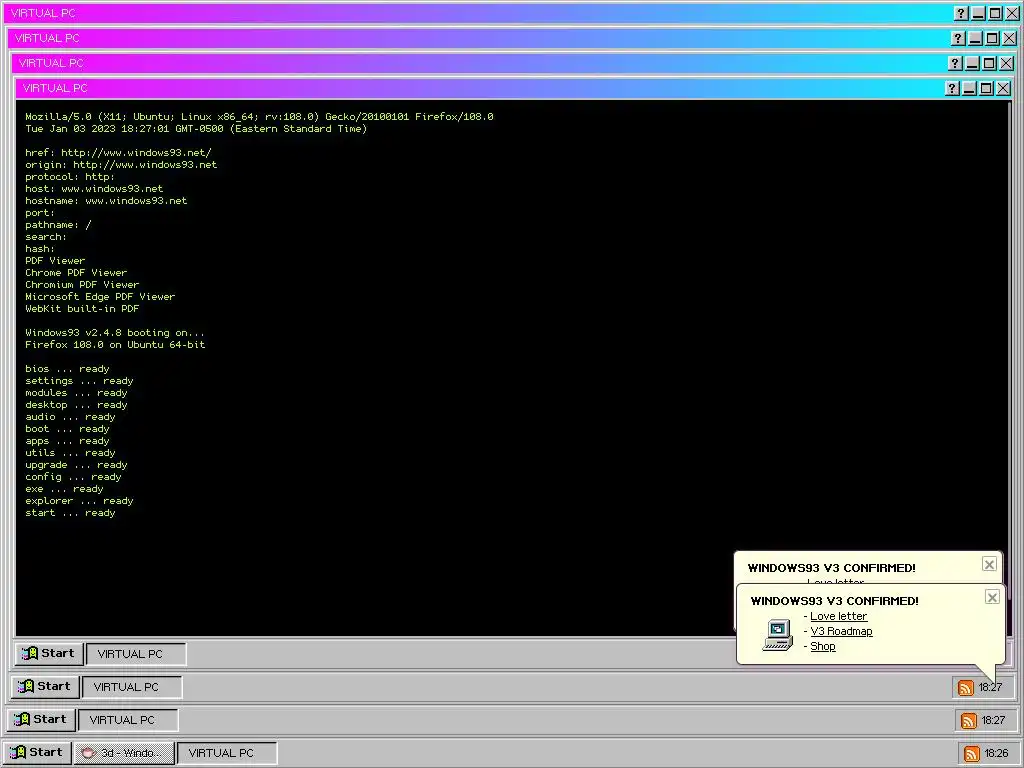The width and height of the screenshot is (1024, 768).
Task: Close the front 'WINDOWS93 V3 CONFIRMED!' notification
Action: [992, 597]
